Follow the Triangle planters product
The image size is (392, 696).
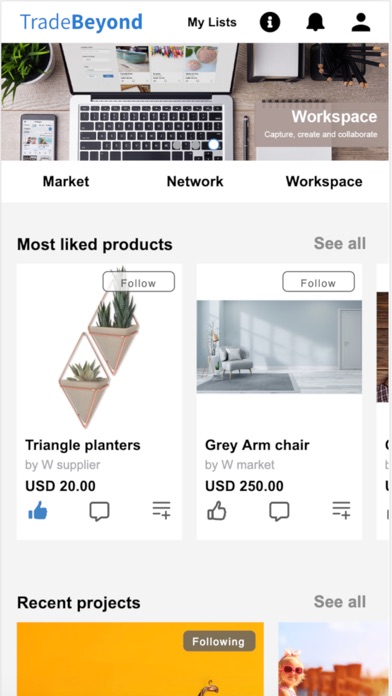[x=139, y=282]
